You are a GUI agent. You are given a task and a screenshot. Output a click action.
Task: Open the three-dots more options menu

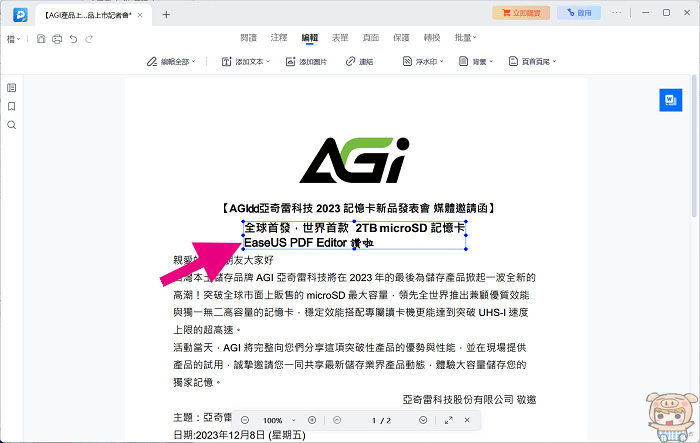click(x=617, y=13)
